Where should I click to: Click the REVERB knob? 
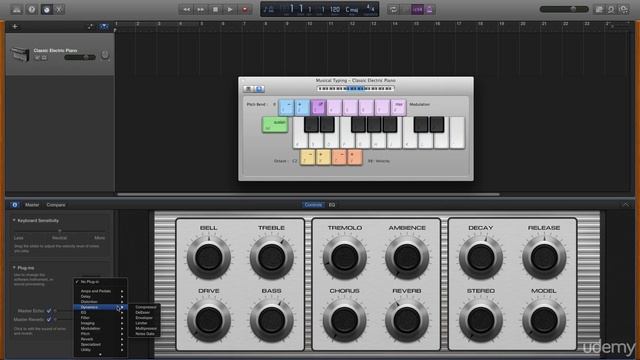click(x=407, y=320)
